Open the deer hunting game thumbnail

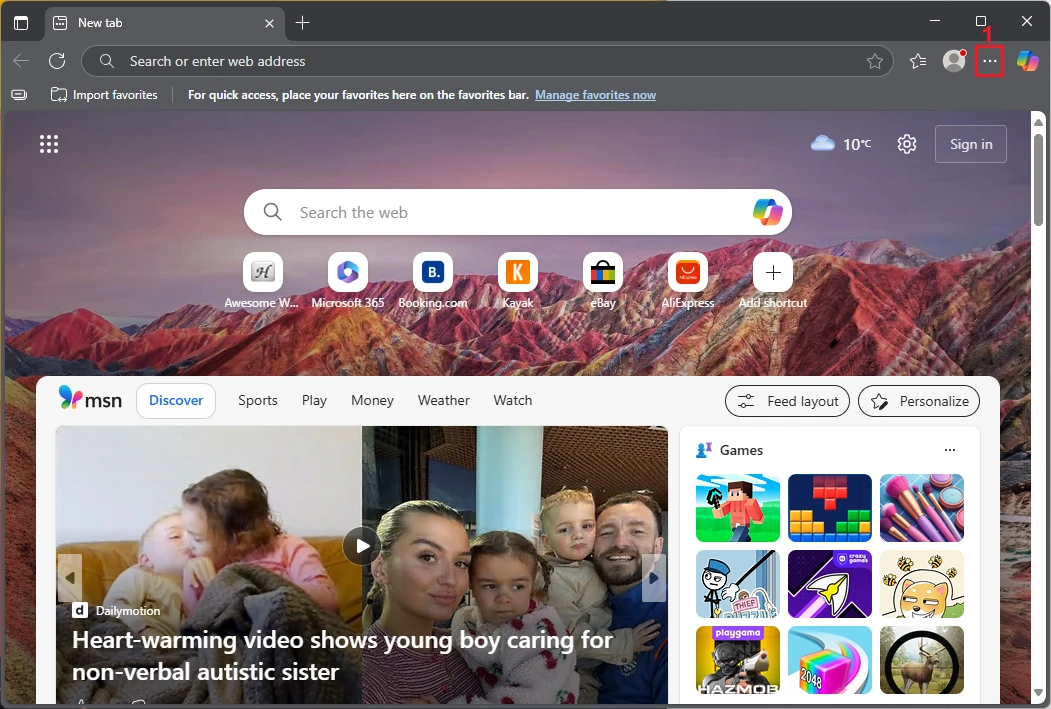point(922,660)
